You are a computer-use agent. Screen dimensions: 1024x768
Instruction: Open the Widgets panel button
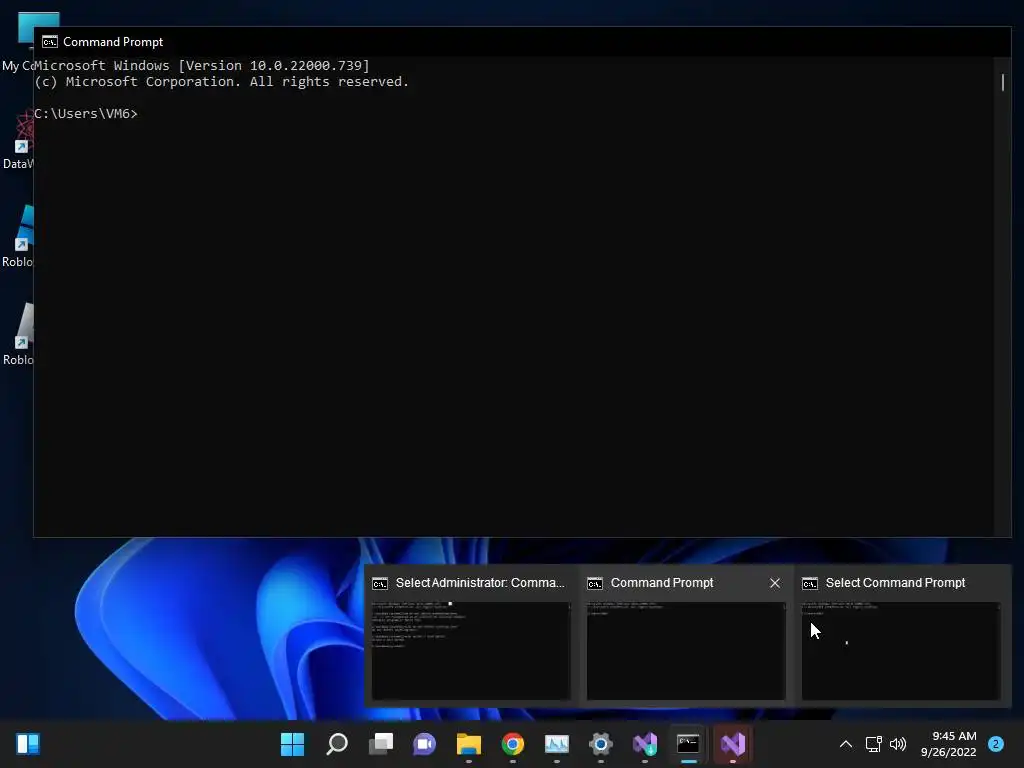click(27, 744)
